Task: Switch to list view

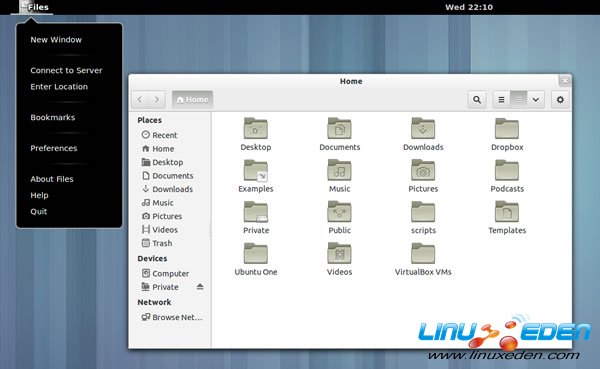Action: click(x=501, y=100)
